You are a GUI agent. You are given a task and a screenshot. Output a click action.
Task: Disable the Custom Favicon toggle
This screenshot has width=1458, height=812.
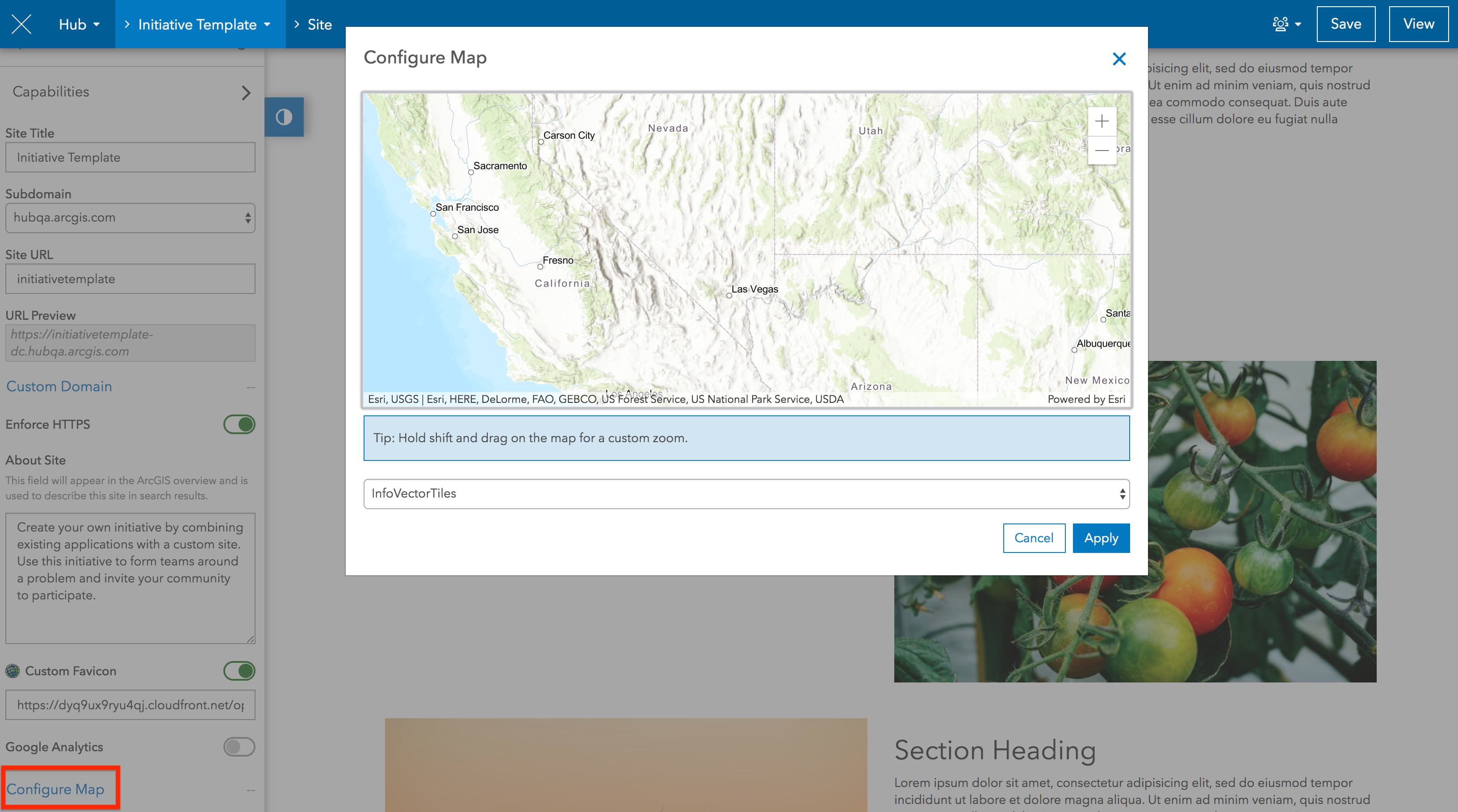[x=239, y=670]
